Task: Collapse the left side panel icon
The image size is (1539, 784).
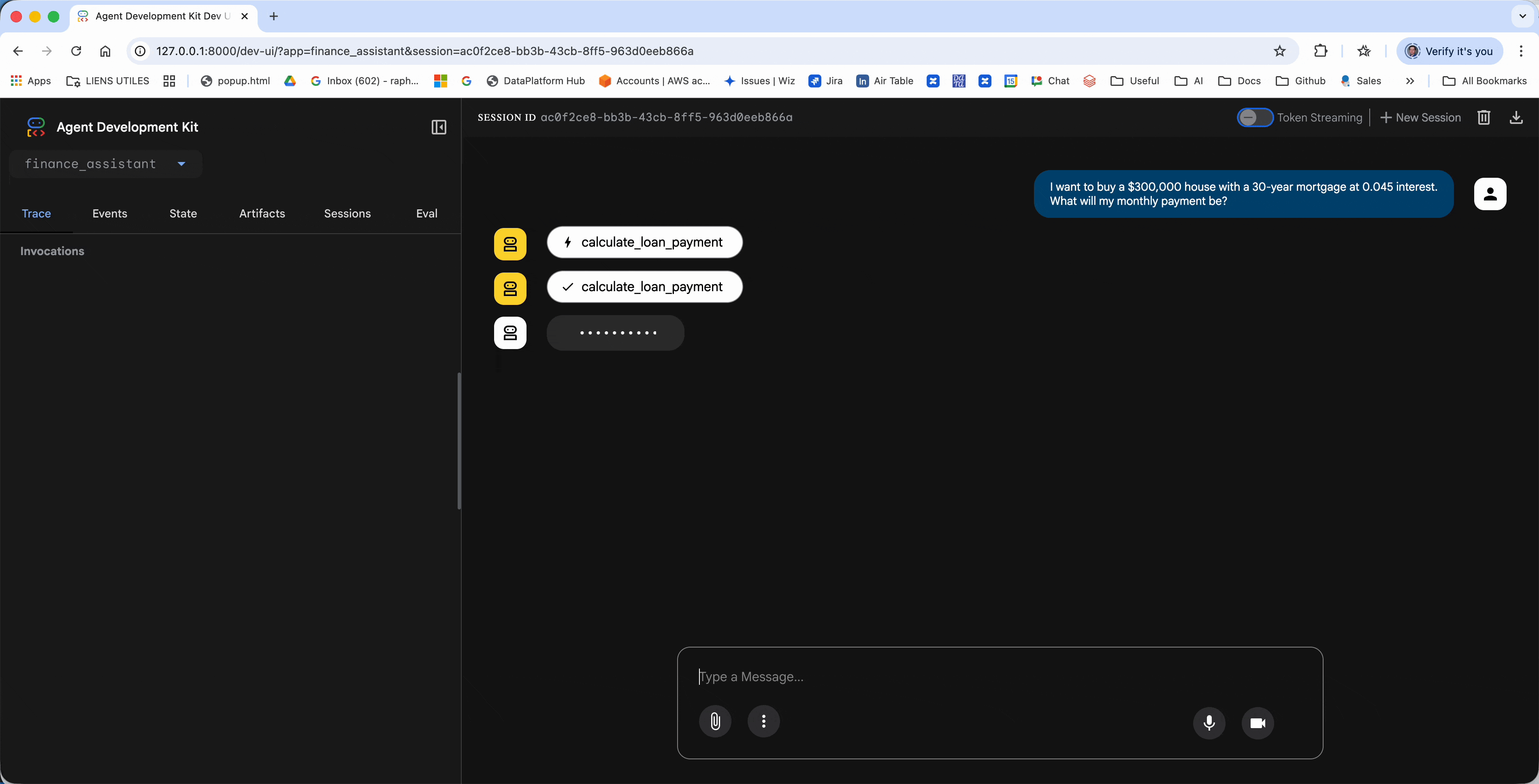Action: pyautogui.click(x=439, y=127)
